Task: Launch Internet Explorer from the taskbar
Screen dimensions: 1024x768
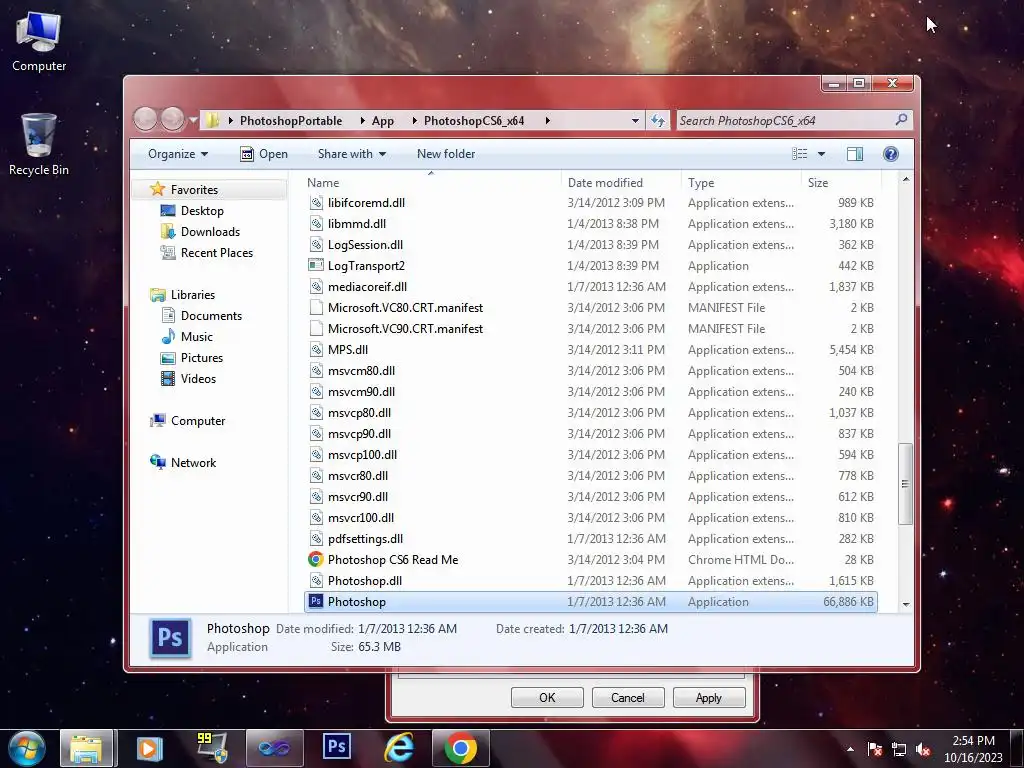Action: 398,748
